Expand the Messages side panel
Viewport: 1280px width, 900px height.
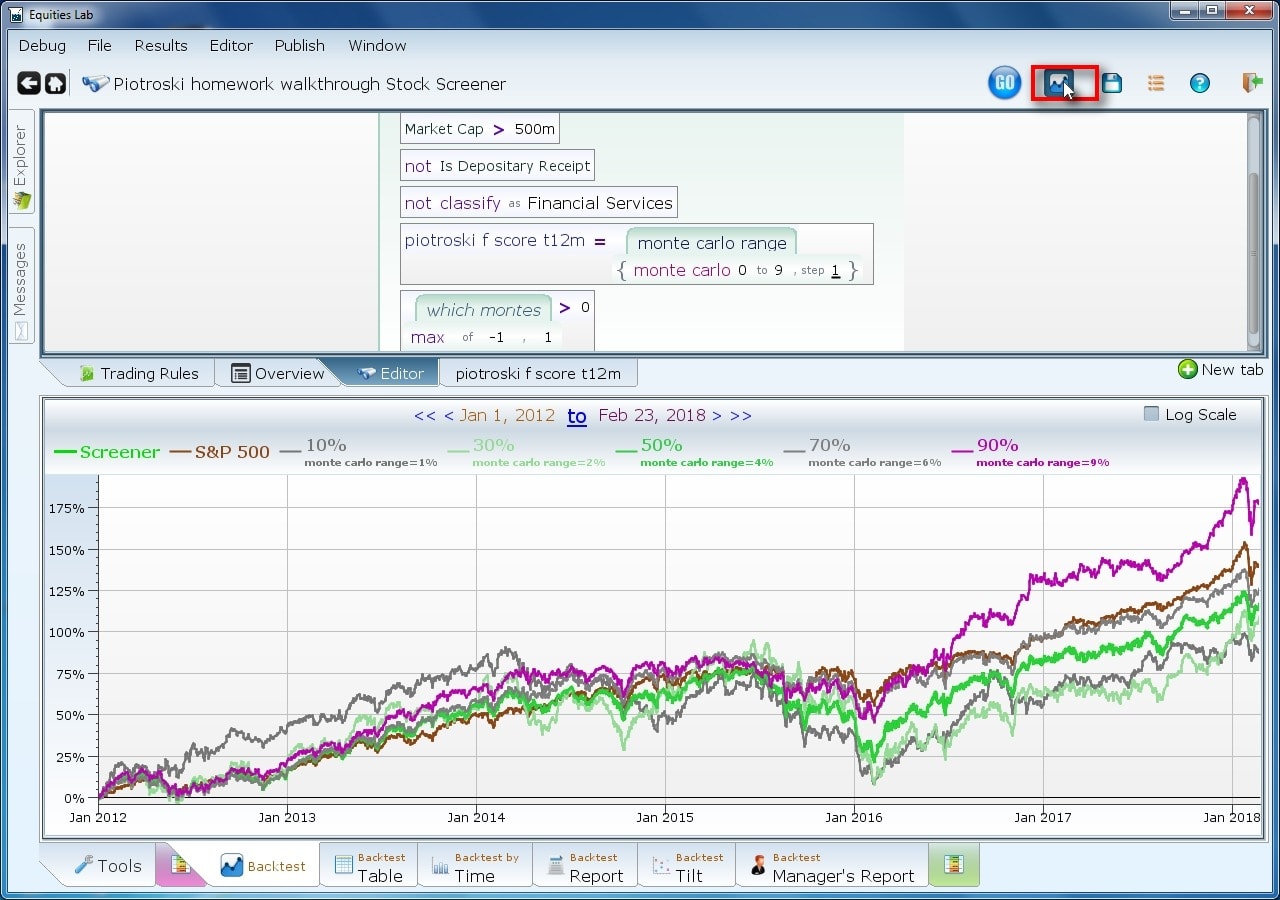pos(22,285)
